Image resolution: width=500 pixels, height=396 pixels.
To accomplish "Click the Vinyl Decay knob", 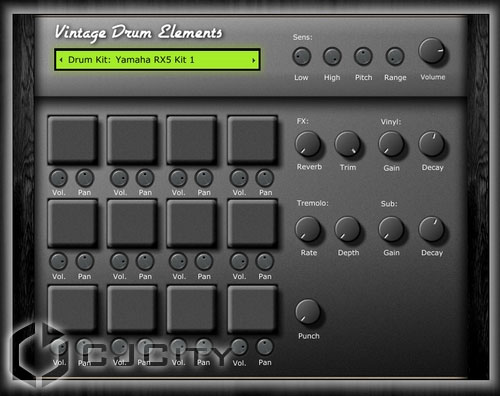I will (431, 144).
